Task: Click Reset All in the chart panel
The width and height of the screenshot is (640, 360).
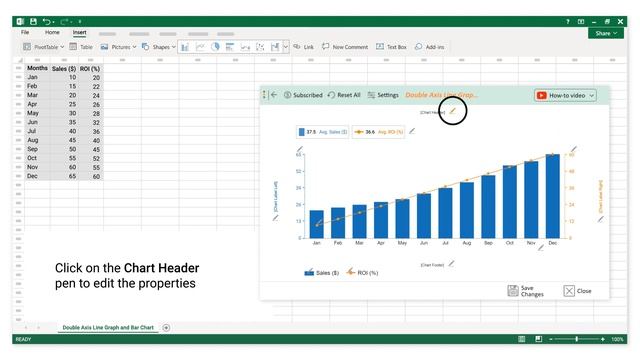Action: (344, 95)
